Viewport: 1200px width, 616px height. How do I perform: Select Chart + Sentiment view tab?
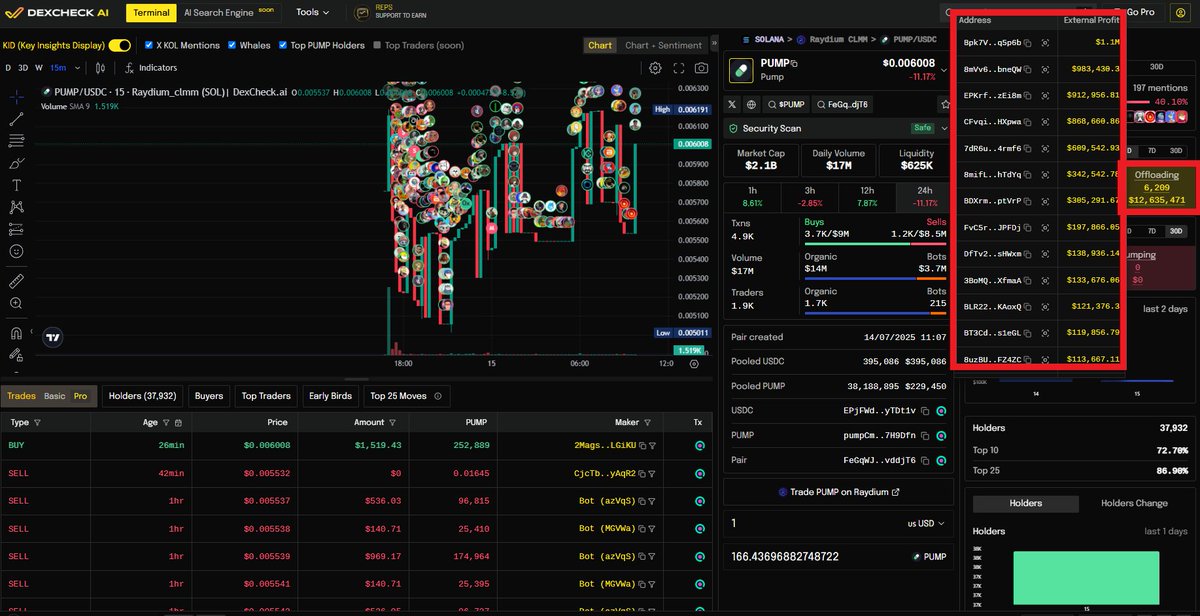[x=663, y=45]
